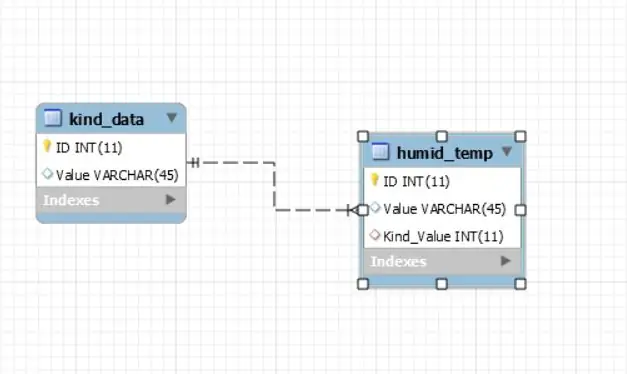Click the diamond icon beside humid_temp Value
The image size is (627, 374).
(375, 208)
